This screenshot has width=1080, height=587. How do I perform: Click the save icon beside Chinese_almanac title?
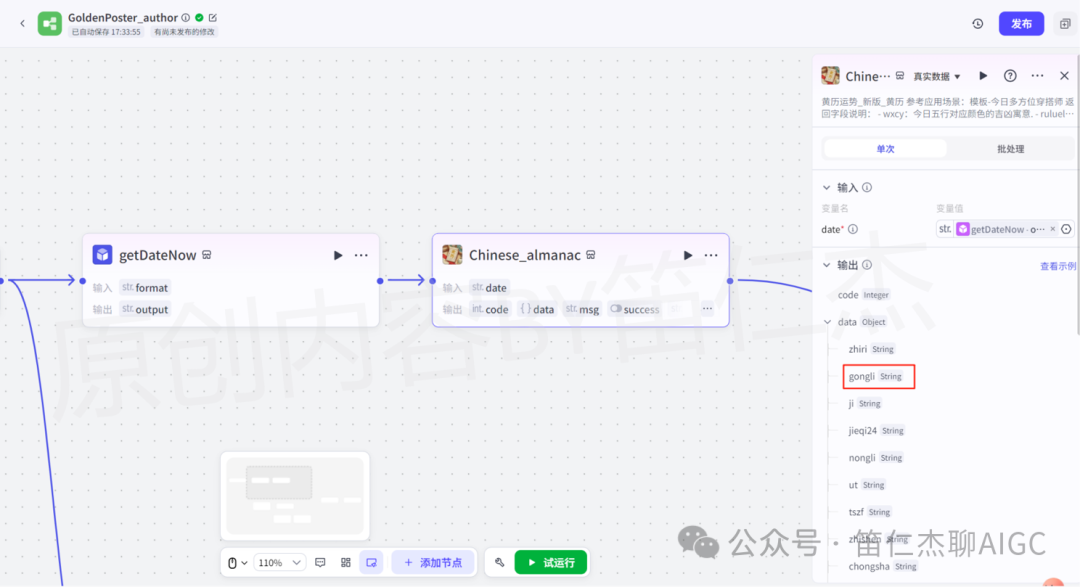point(591,255)
